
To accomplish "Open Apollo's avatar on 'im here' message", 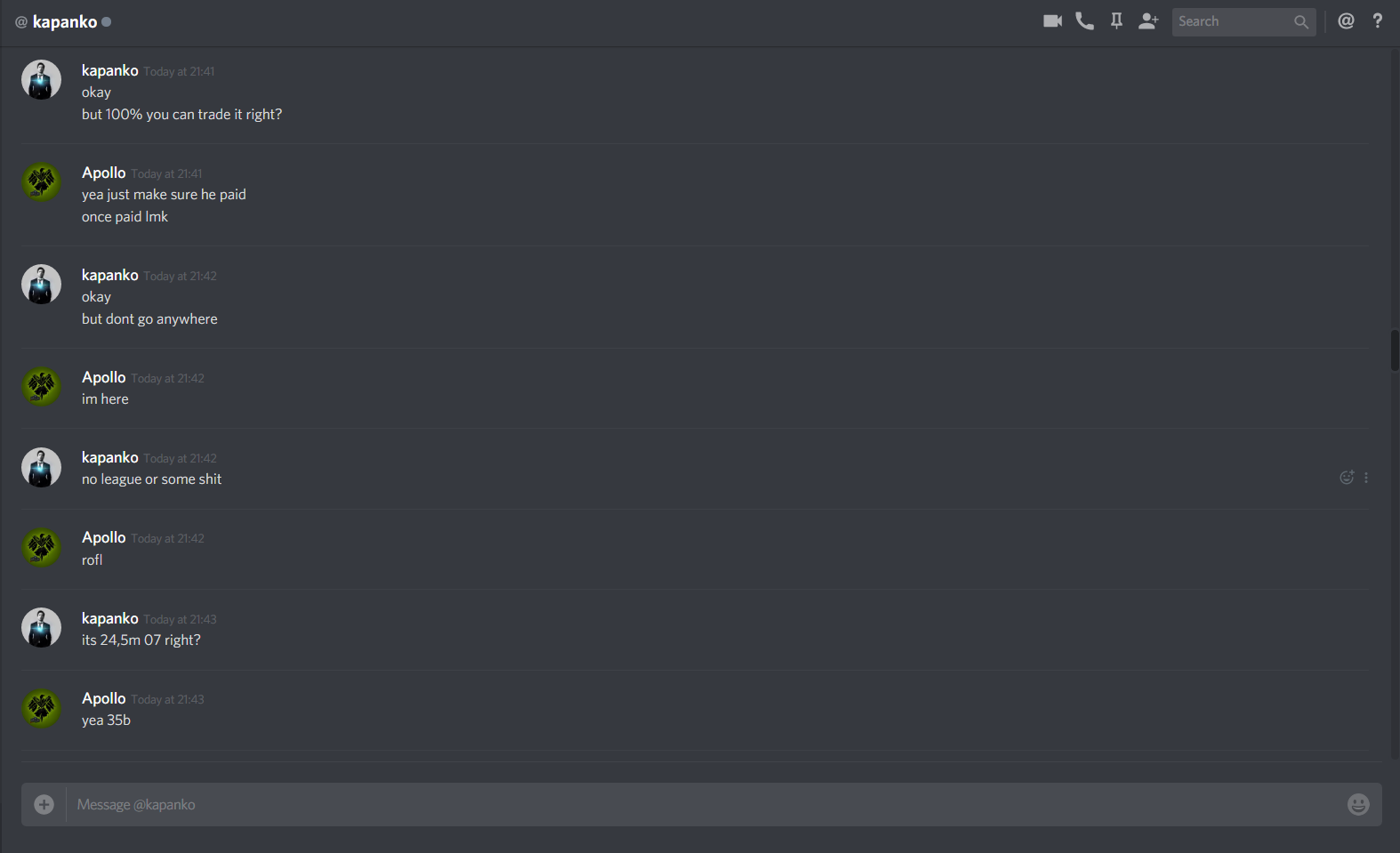I will (41, 387).
